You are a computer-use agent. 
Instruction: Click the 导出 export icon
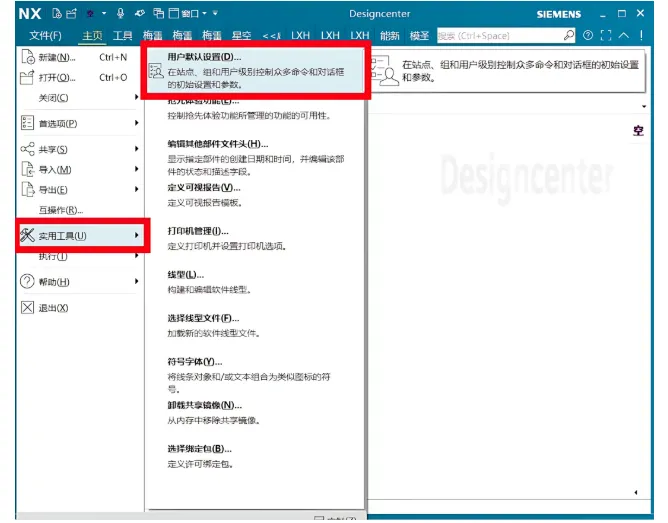pos(28,189)
